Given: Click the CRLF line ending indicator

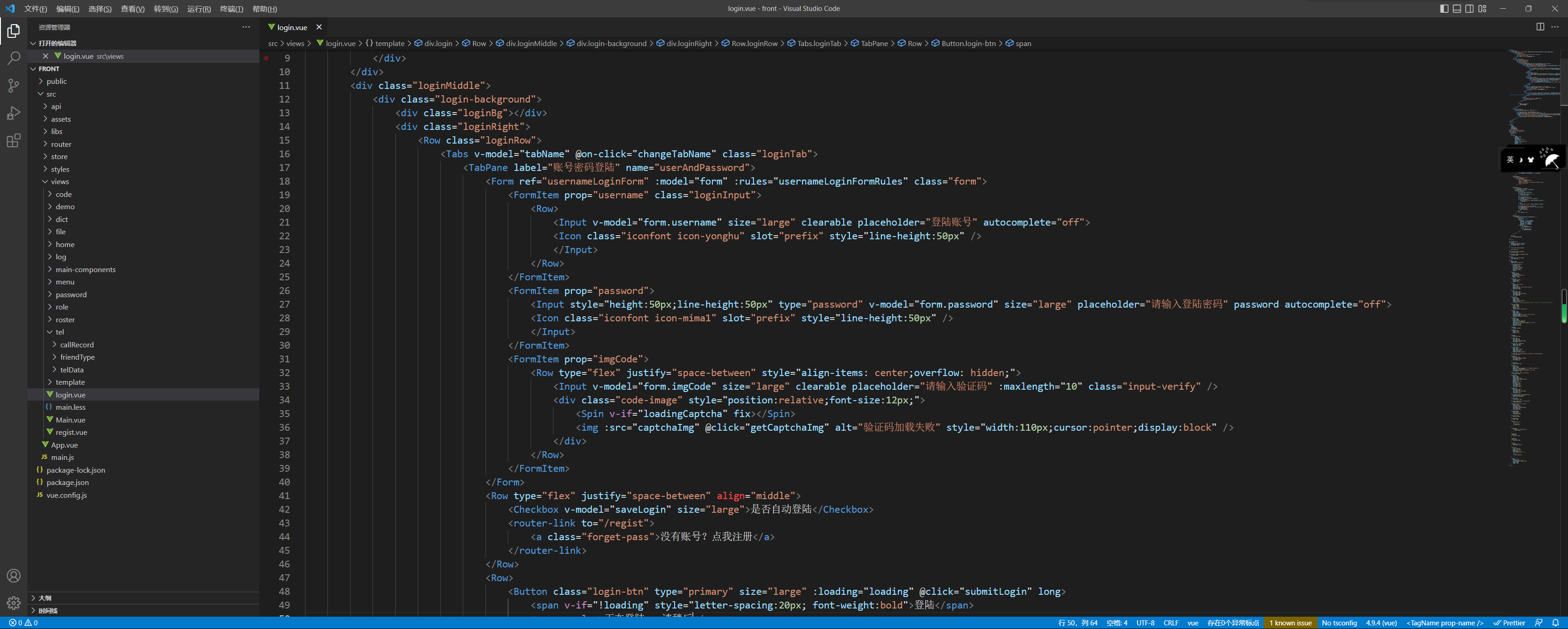Looking at the screenshot, I should 1171,623.
